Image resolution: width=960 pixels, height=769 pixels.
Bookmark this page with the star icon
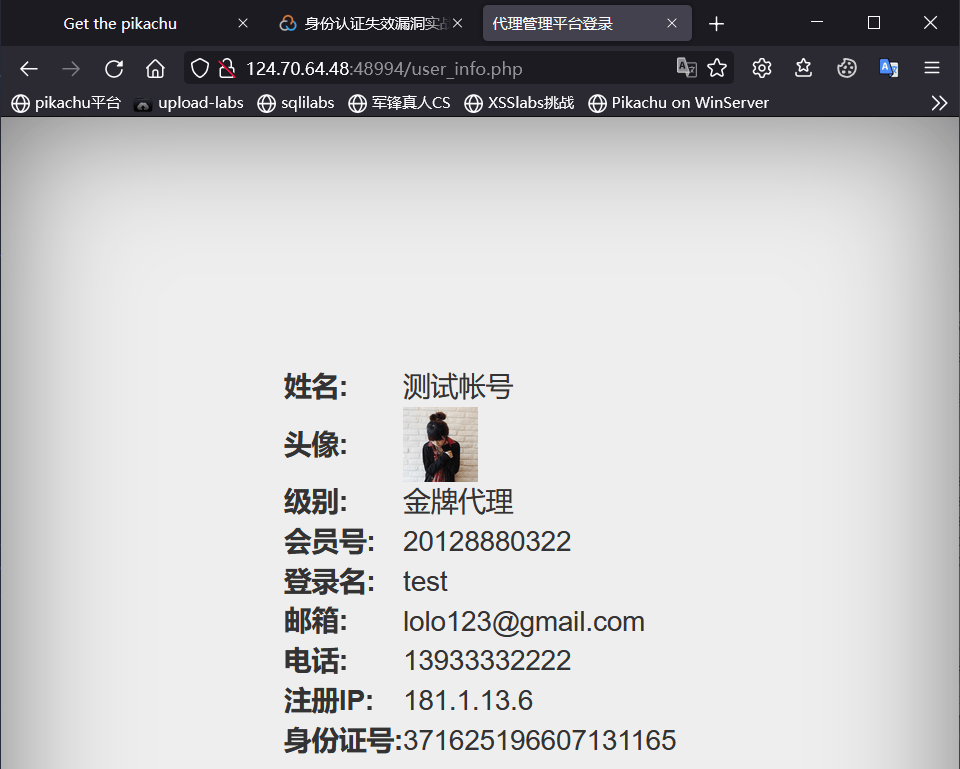(x=717, y=68)
